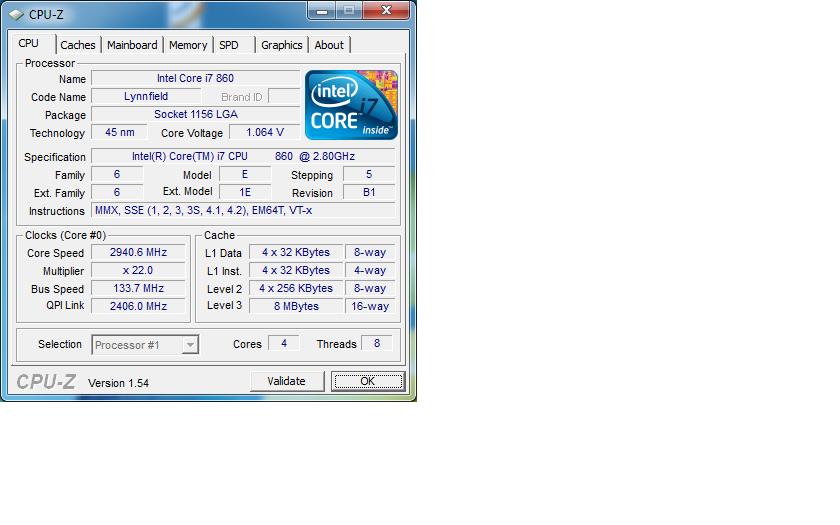Minimize the CPU-Z window
This screenshot has height=525, width=840.
322,10
